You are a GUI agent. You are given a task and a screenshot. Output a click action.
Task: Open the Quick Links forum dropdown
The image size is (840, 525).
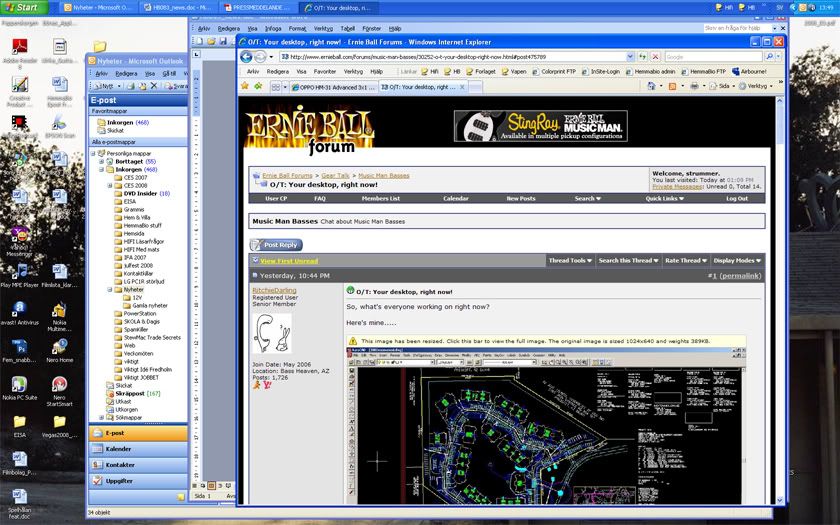pos(664,199)
